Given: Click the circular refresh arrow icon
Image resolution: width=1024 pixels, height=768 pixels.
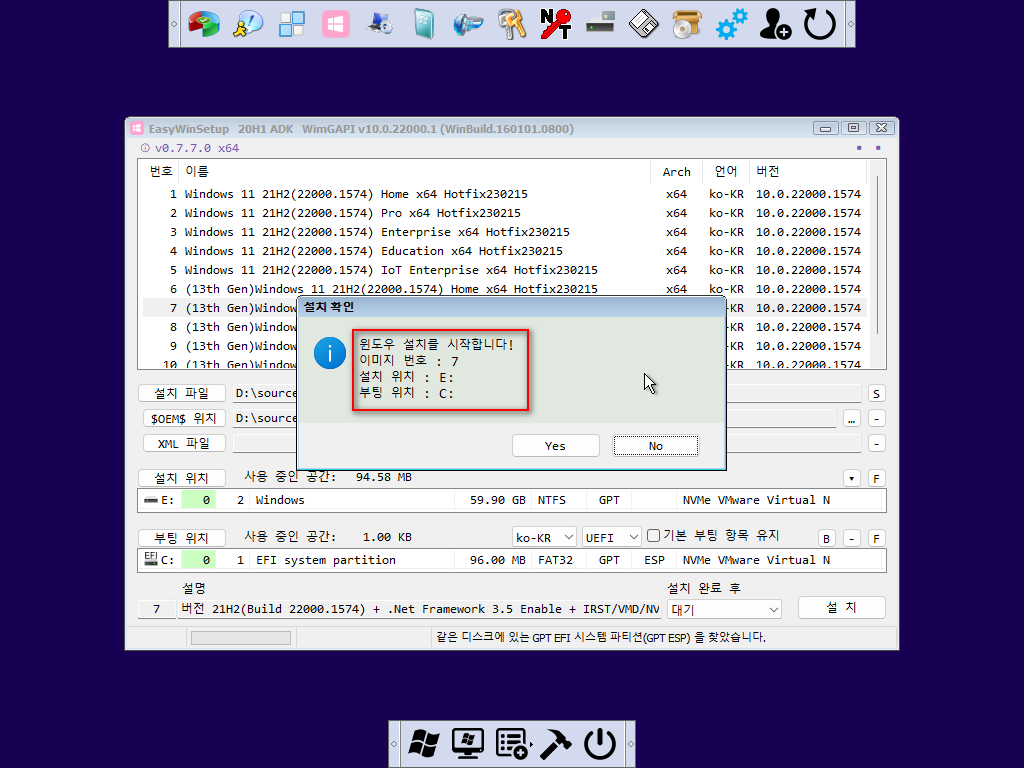Looking at the screenshot, I should click(820, 24).
